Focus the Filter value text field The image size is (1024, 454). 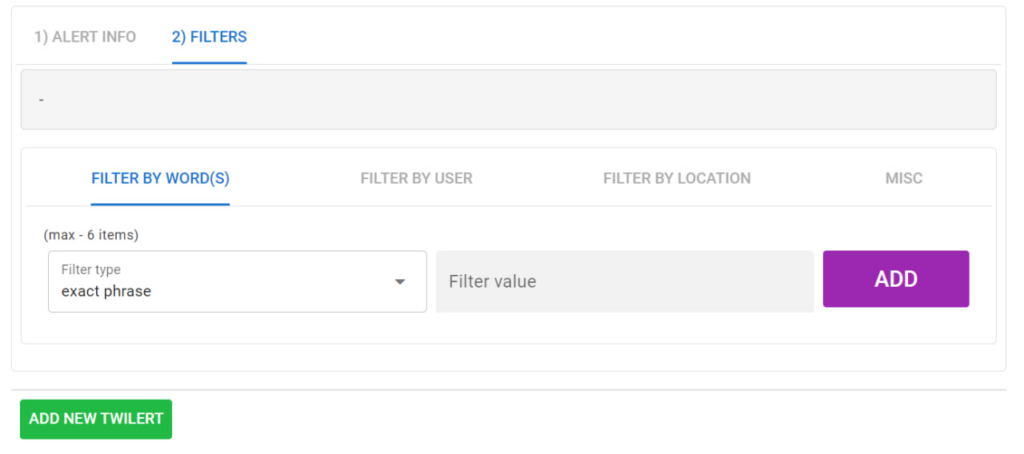tap(624, 281)
